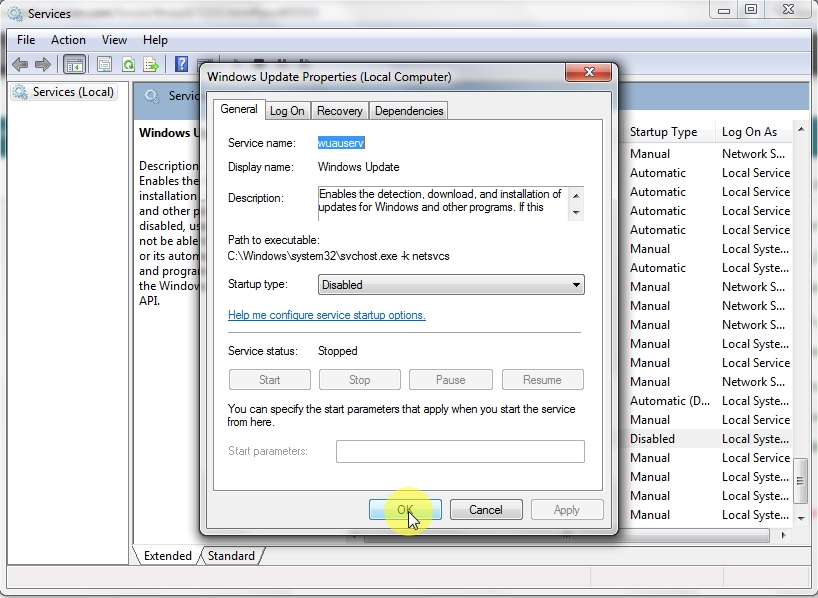Screen dimensions: 818x598
Task: Open the Action menu
Action: point(68,40)
